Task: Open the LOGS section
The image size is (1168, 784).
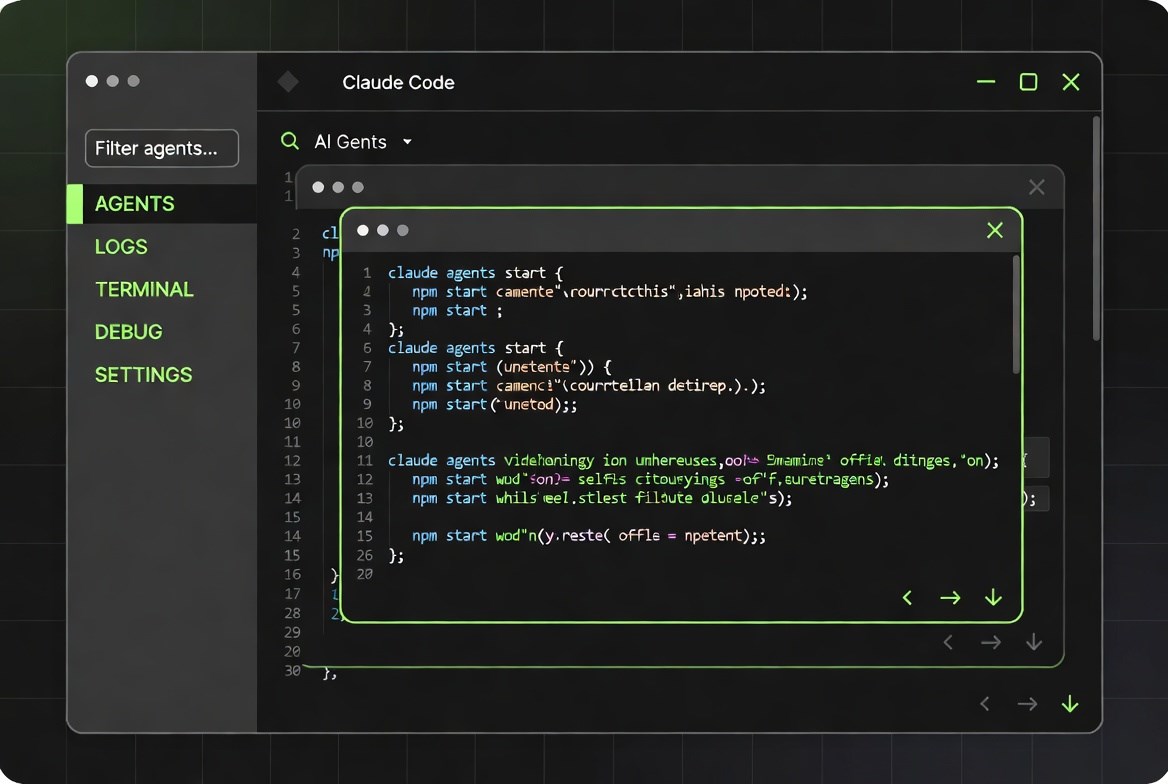Action: pos(121,247)
